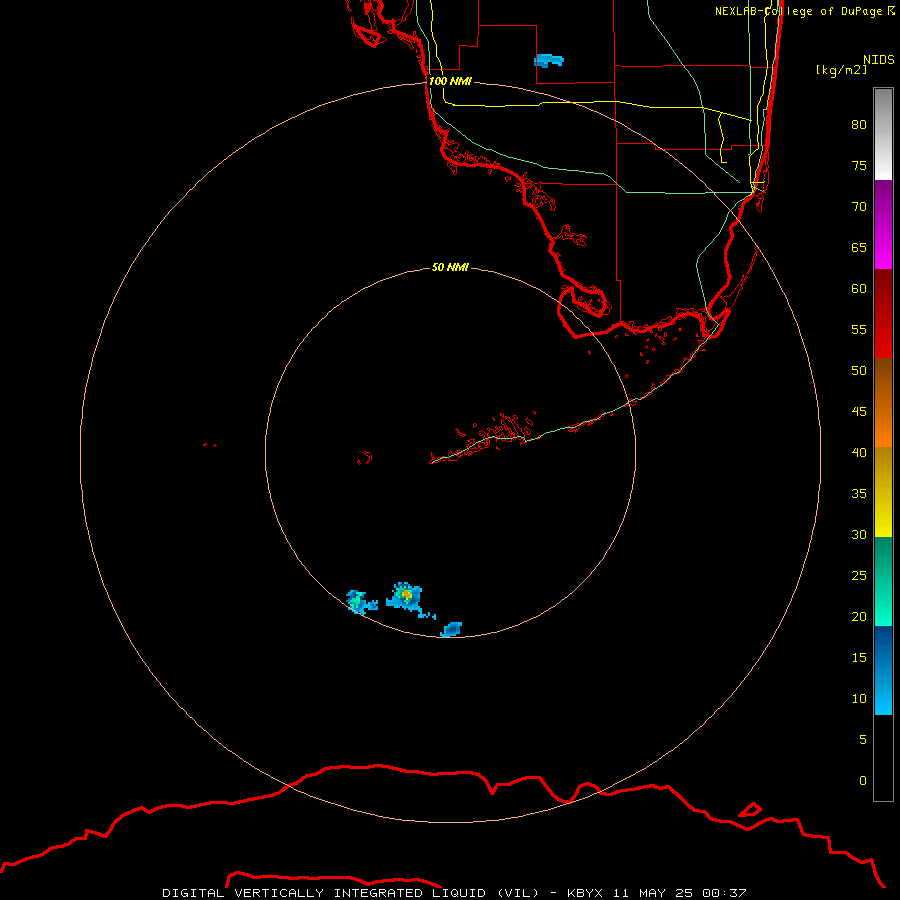Click the yellow band of the color bar
The image size is (900, 900).
click(883, 492)
